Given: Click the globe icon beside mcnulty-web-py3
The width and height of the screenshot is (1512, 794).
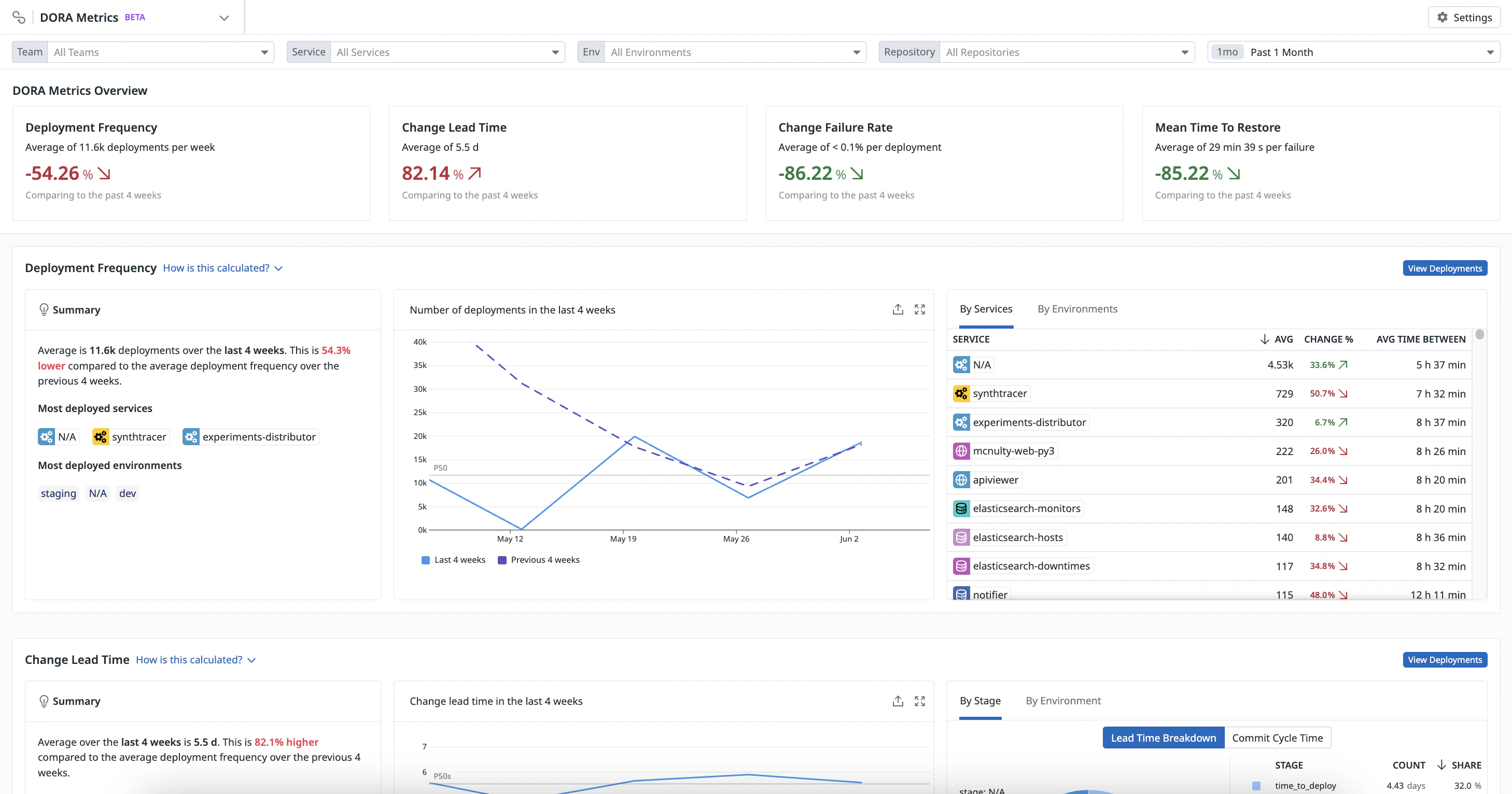Looking at the screenshot, I should tap(961, 451).
